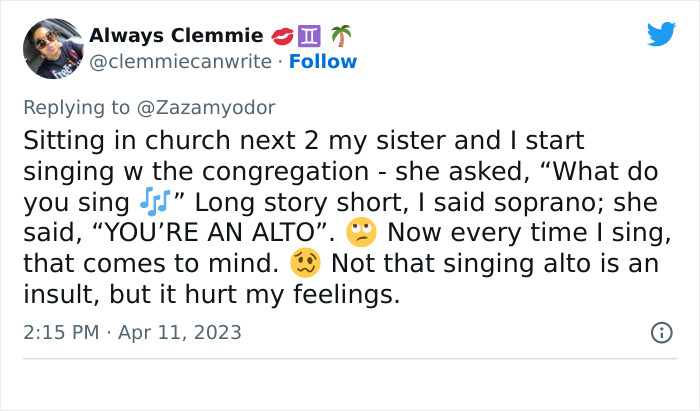
Task: Click the woozy face emoji
Action: 302,266
